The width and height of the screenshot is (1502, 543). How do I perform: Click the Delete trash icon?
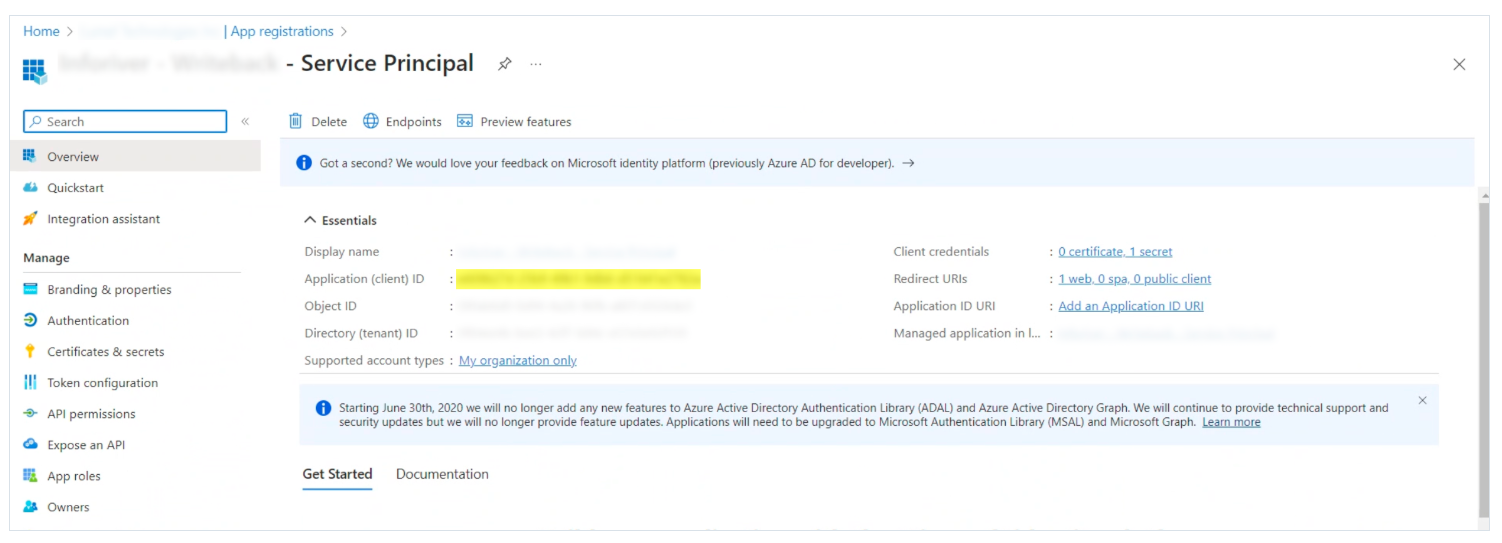tap(296, 121)
